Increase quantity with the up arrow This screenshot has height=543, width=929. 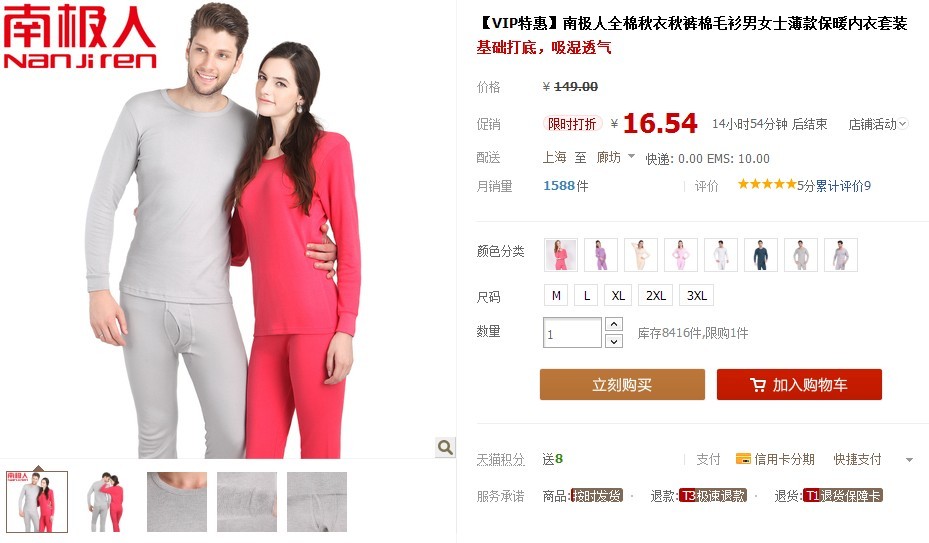pyautogui.click(x=614, y=324)
